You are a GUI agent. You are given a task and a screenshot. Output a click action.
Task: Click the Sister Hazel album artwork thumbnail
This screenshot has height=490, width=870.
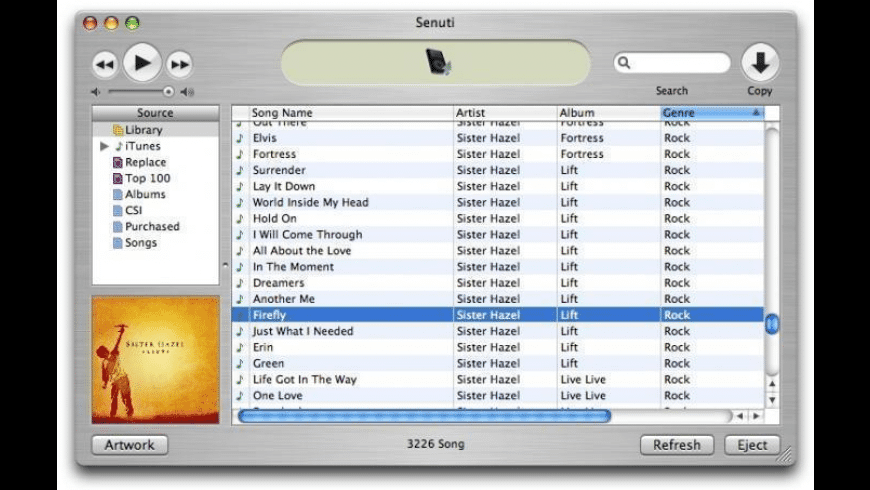[155, 360]
